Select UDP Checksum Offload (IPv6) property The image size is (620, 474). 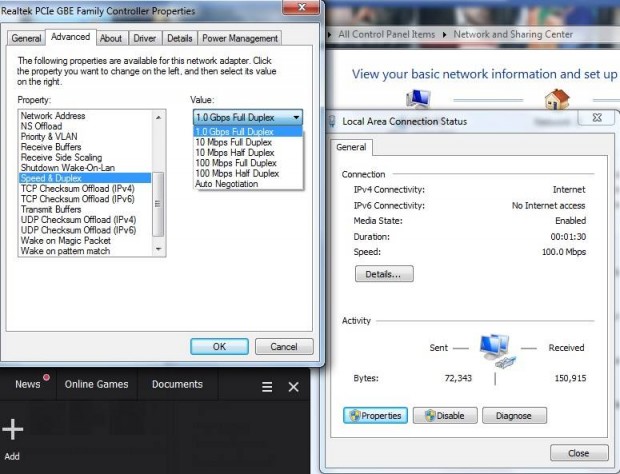click(x=78, y=230)
